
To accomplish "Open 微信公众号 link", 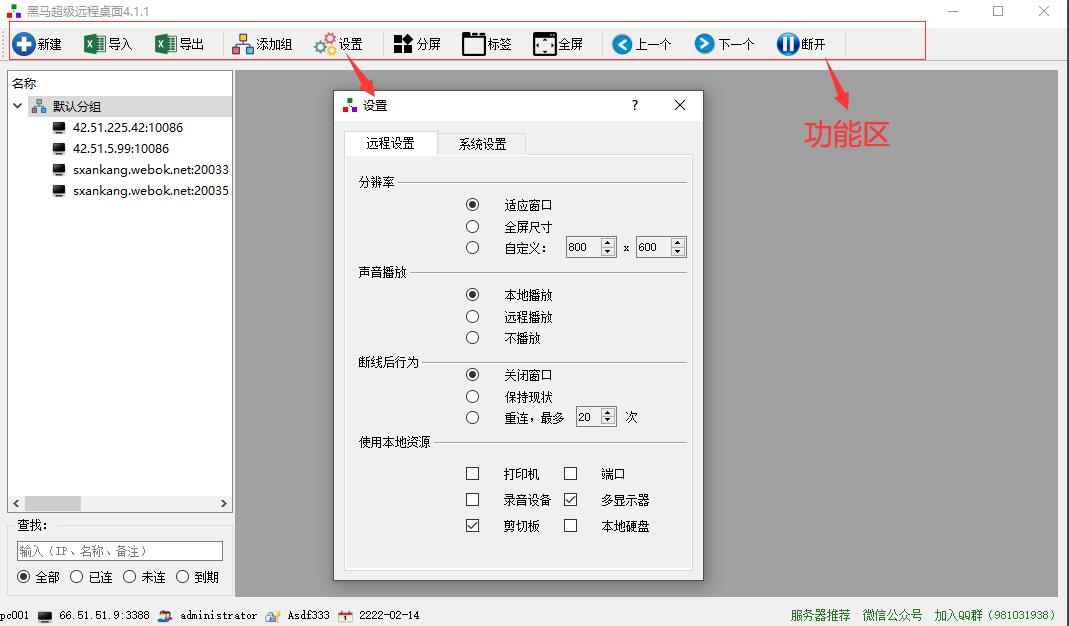I will tap(892, 615).
